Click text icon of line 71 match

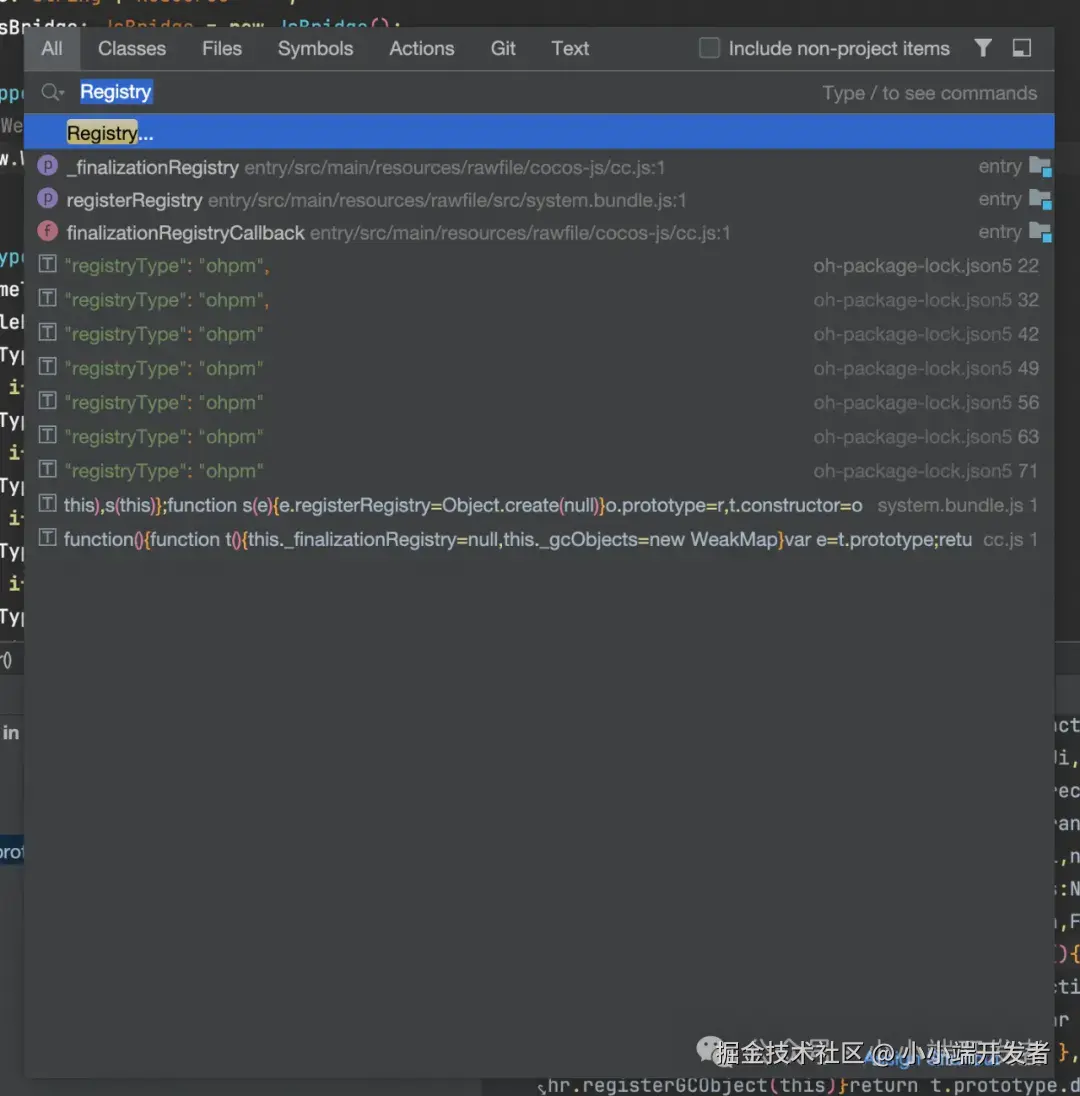pos(48,469)
